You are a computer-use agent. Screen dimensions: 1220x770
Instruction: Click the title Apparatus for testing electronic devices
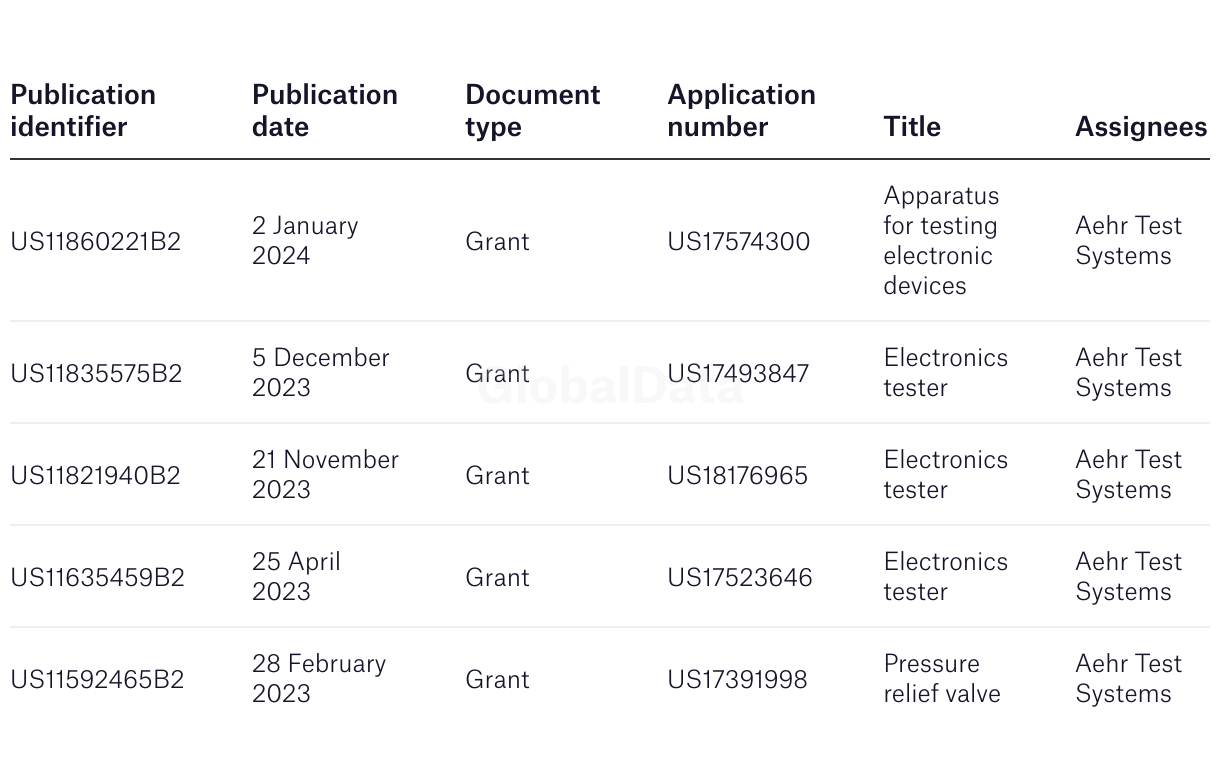941,241
